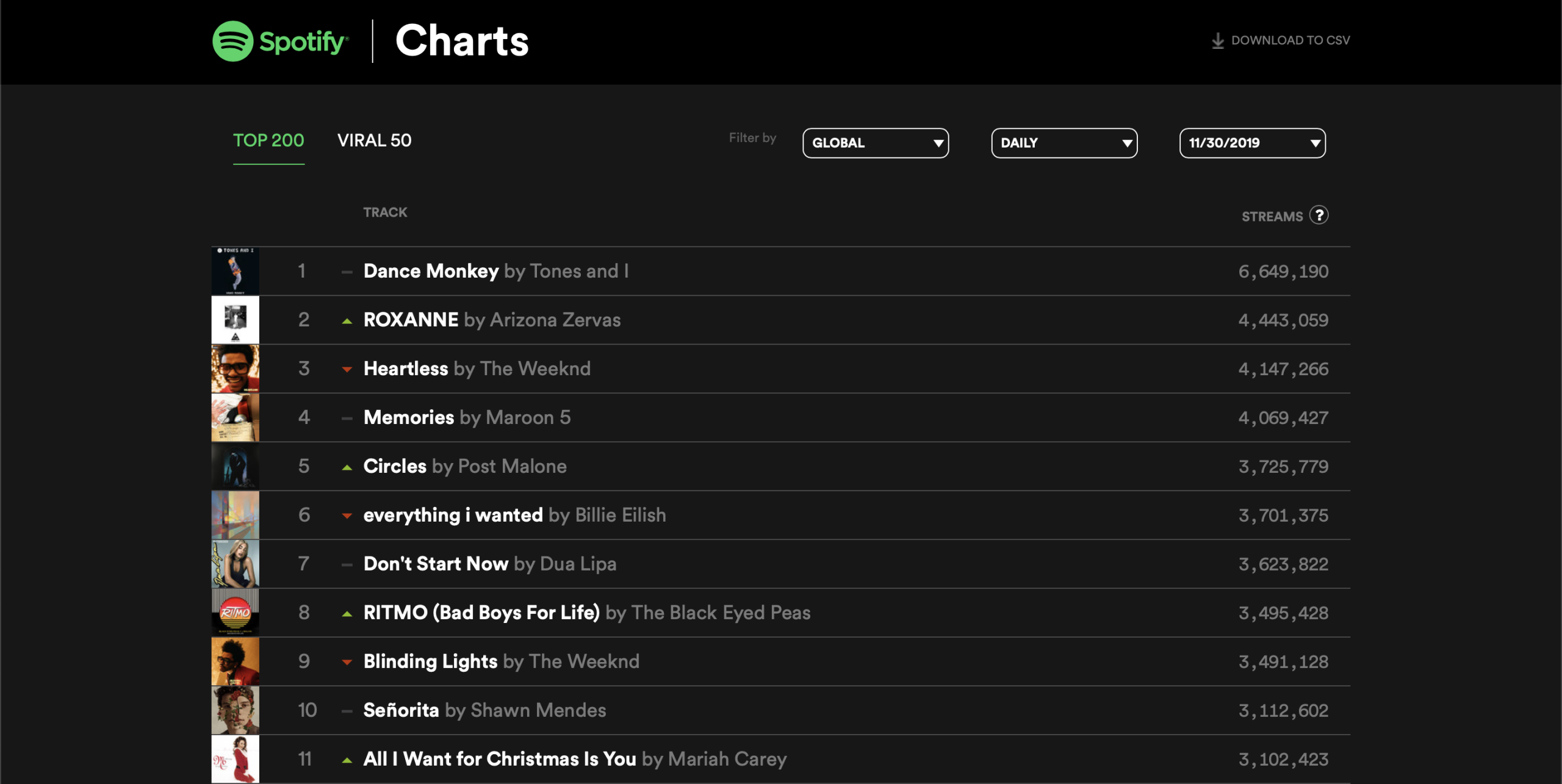
Task: Open the Dance Monkey album cover thumbnail
Action: (235, 271)
